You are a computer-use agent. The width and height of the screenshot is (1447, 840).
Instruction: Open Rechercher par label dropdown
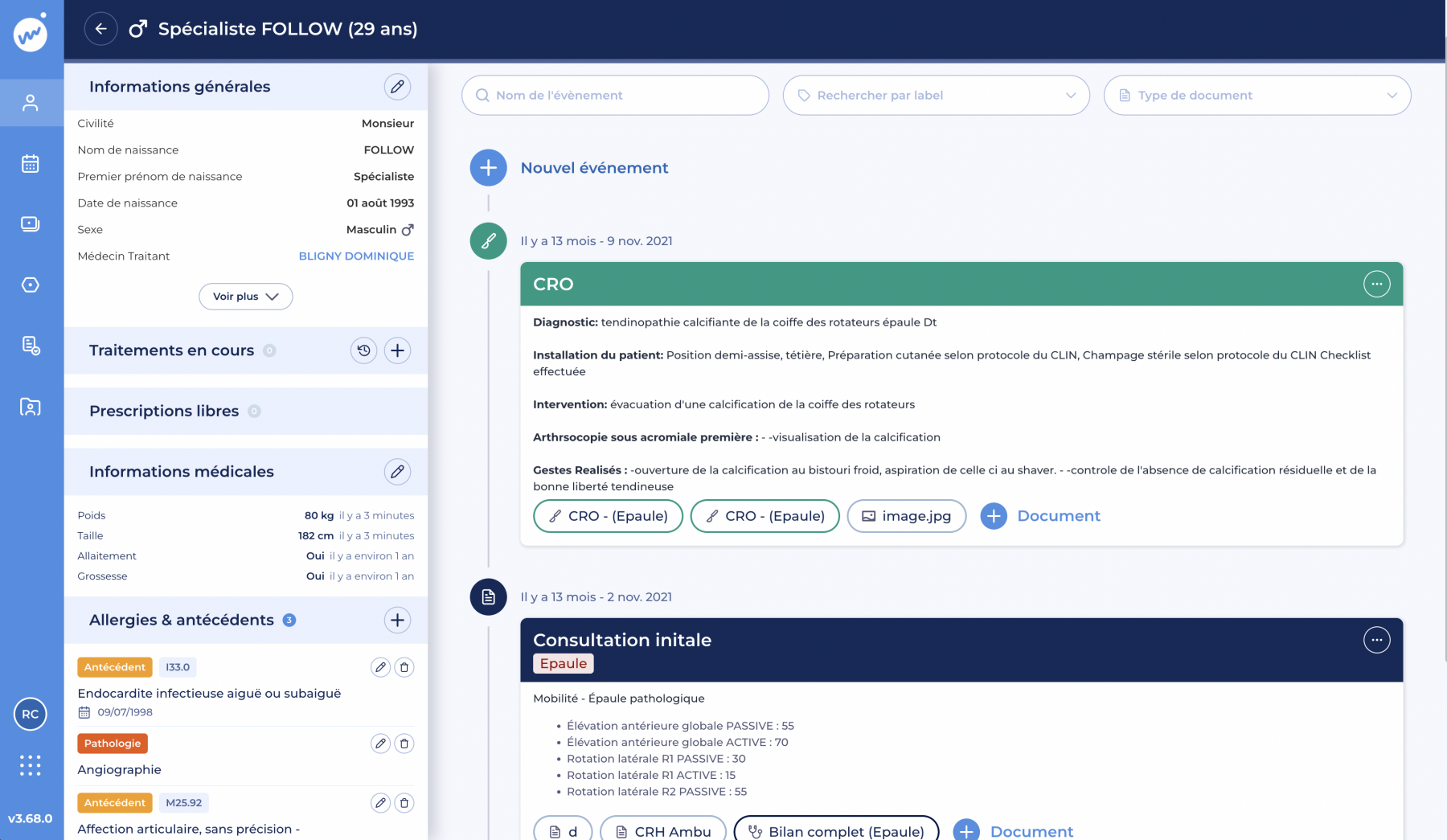coord(936,96)
